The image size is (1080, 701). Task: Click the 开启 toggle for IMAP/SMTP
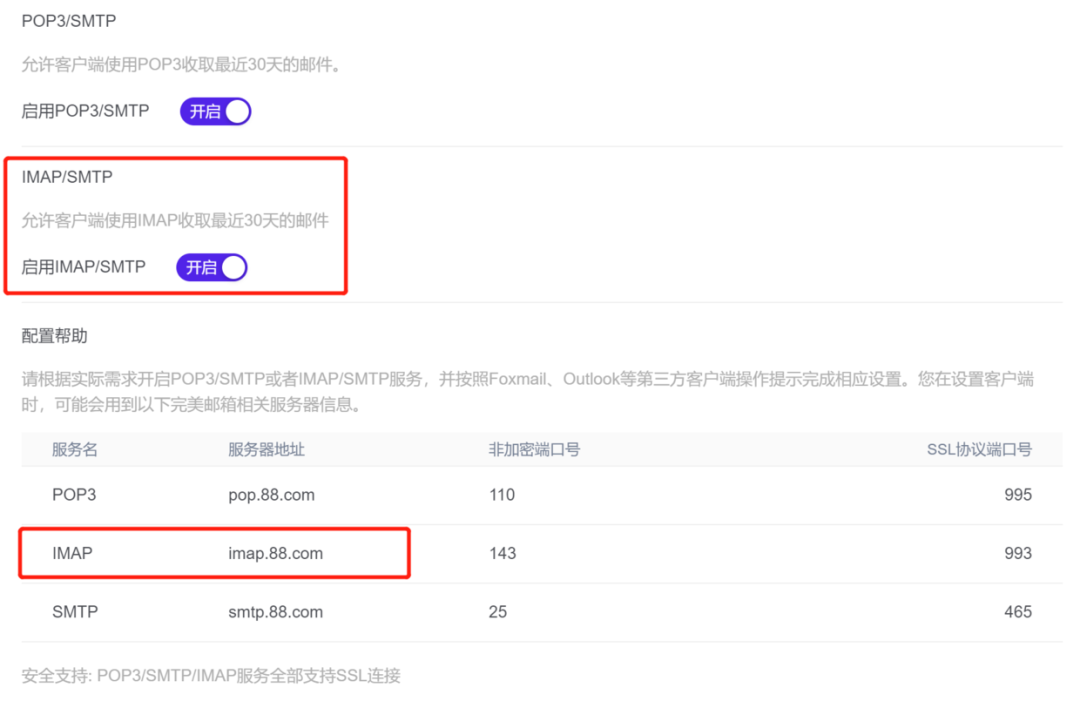click(211, 267)
